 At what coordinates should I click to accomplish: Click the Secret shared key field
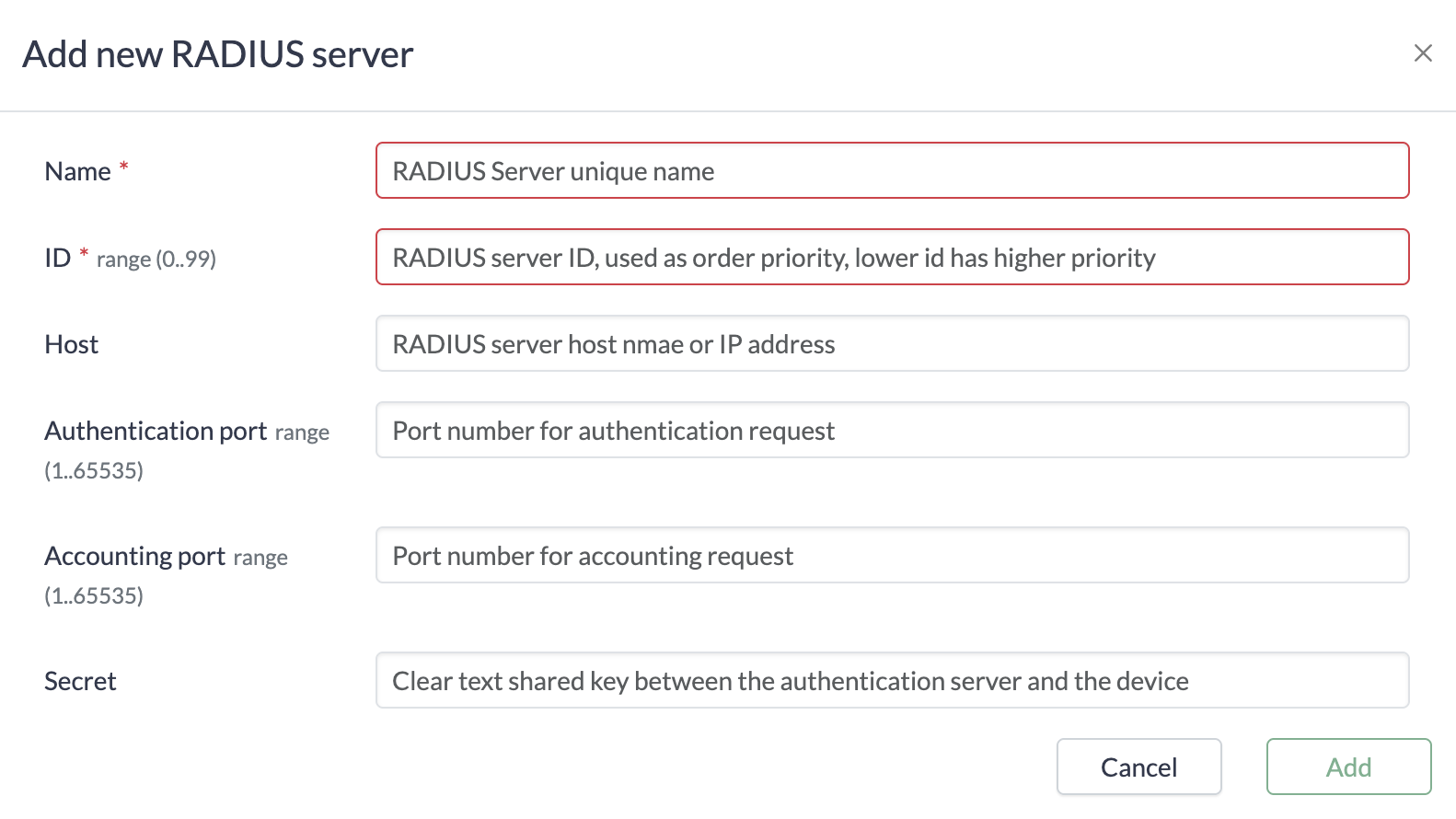click(891, 681)
